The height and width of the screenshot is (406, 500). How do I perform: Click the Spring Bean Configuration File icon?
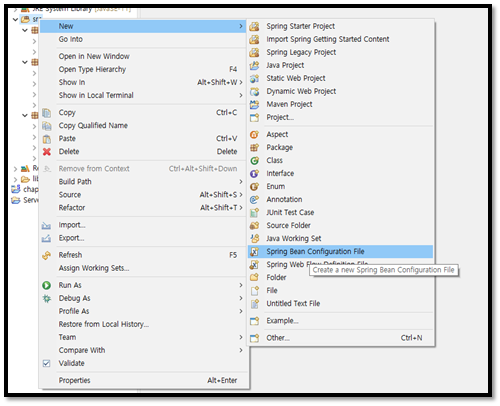tap(254, 251)
